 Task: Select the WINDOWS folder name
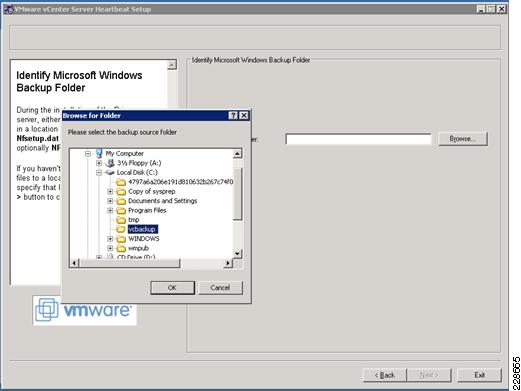tap(144, 239)
